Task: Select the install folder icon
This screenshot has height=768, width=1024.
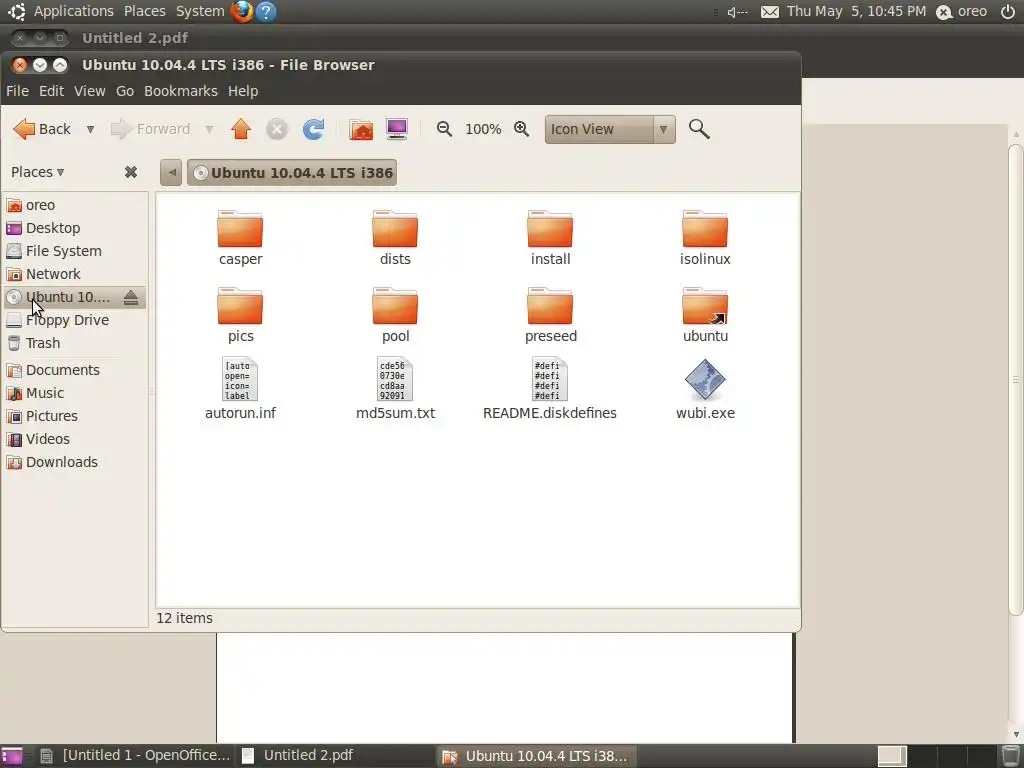Action: click(x=550, y=229)
